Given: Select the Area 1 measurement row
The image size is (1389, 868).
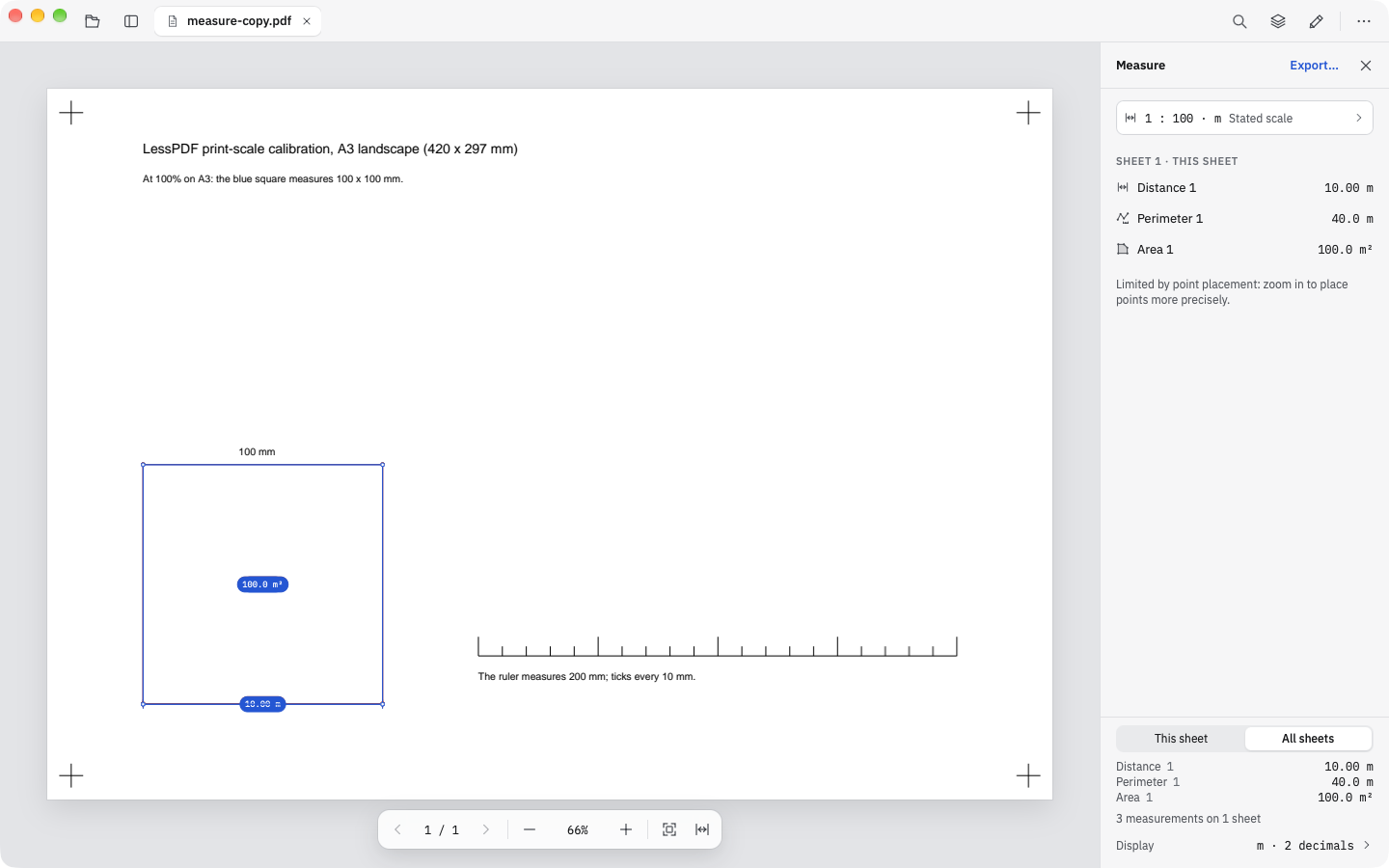Looking at the screenshot, I should (1244, 250).
